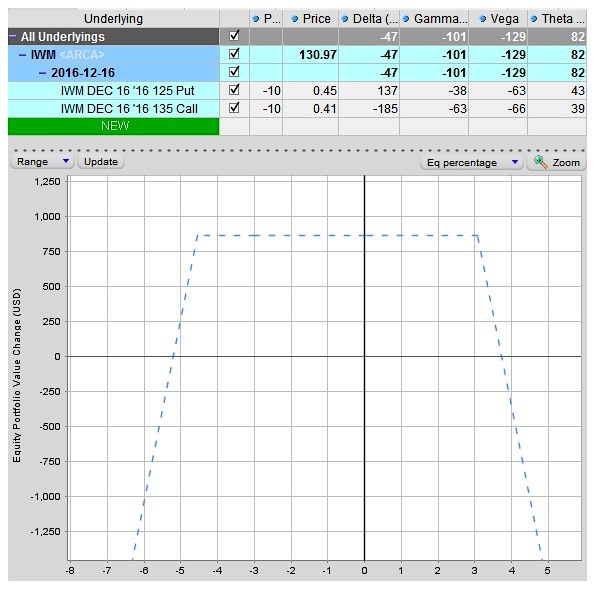
Task: Collapse the 2016-12-16 expiry group
Action: click(x=43, y=73)
